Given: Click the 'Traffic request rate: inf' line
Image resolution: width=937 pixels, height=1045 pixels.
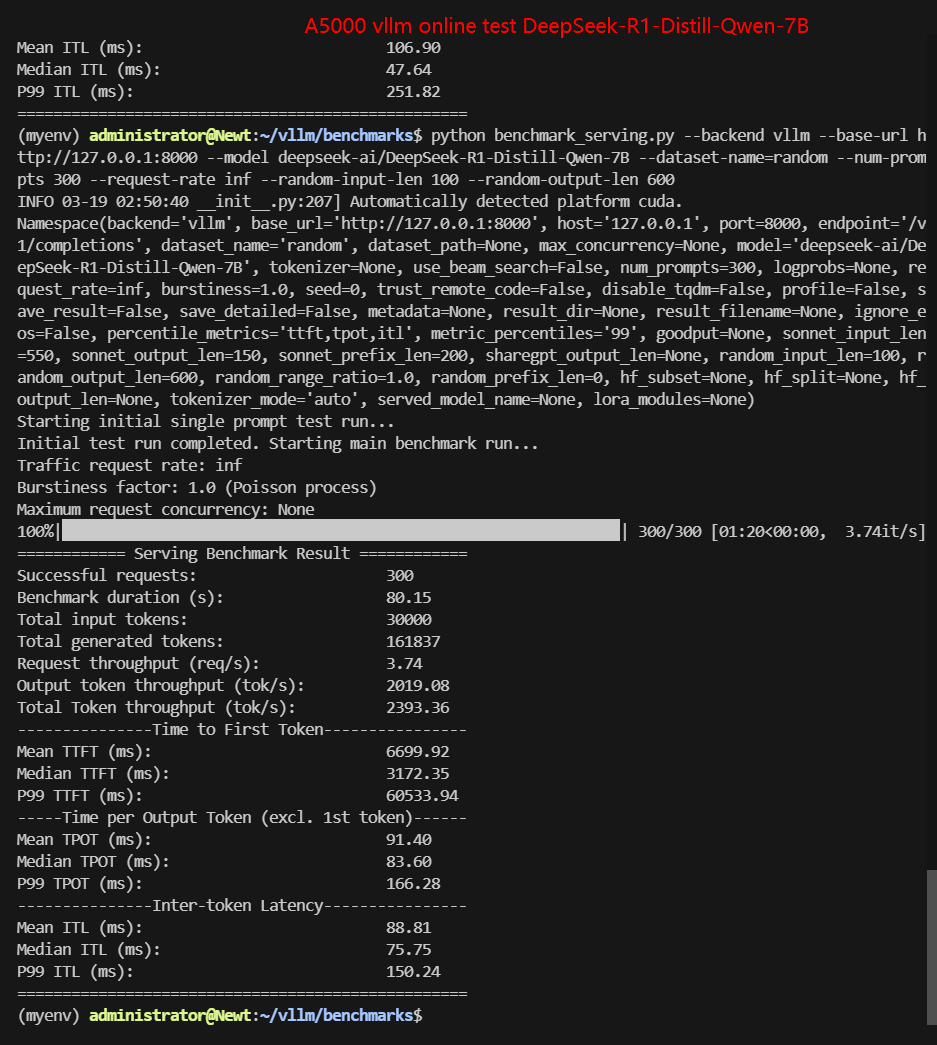Looking at the screenshot, I should [129, 465].
